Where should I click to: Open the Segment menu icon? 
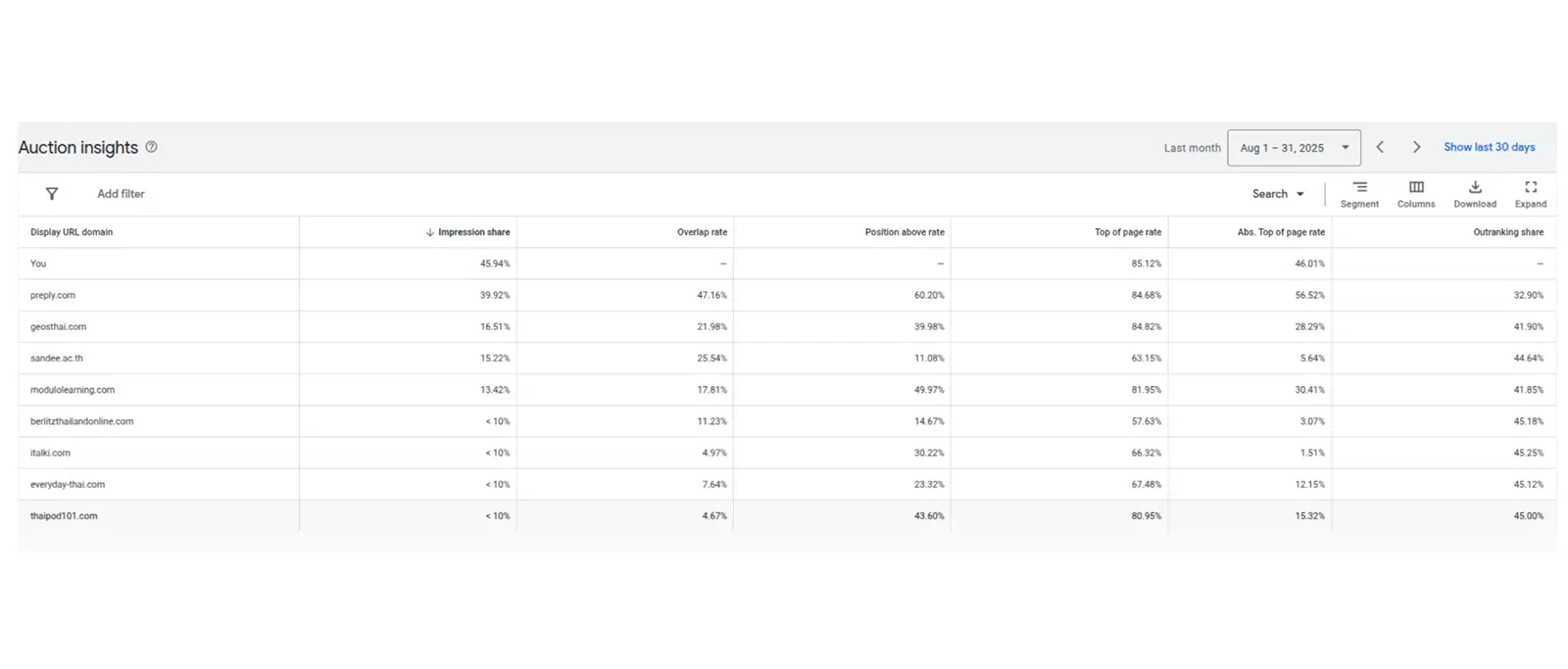pyautogui.click(x=1359, y=193)
